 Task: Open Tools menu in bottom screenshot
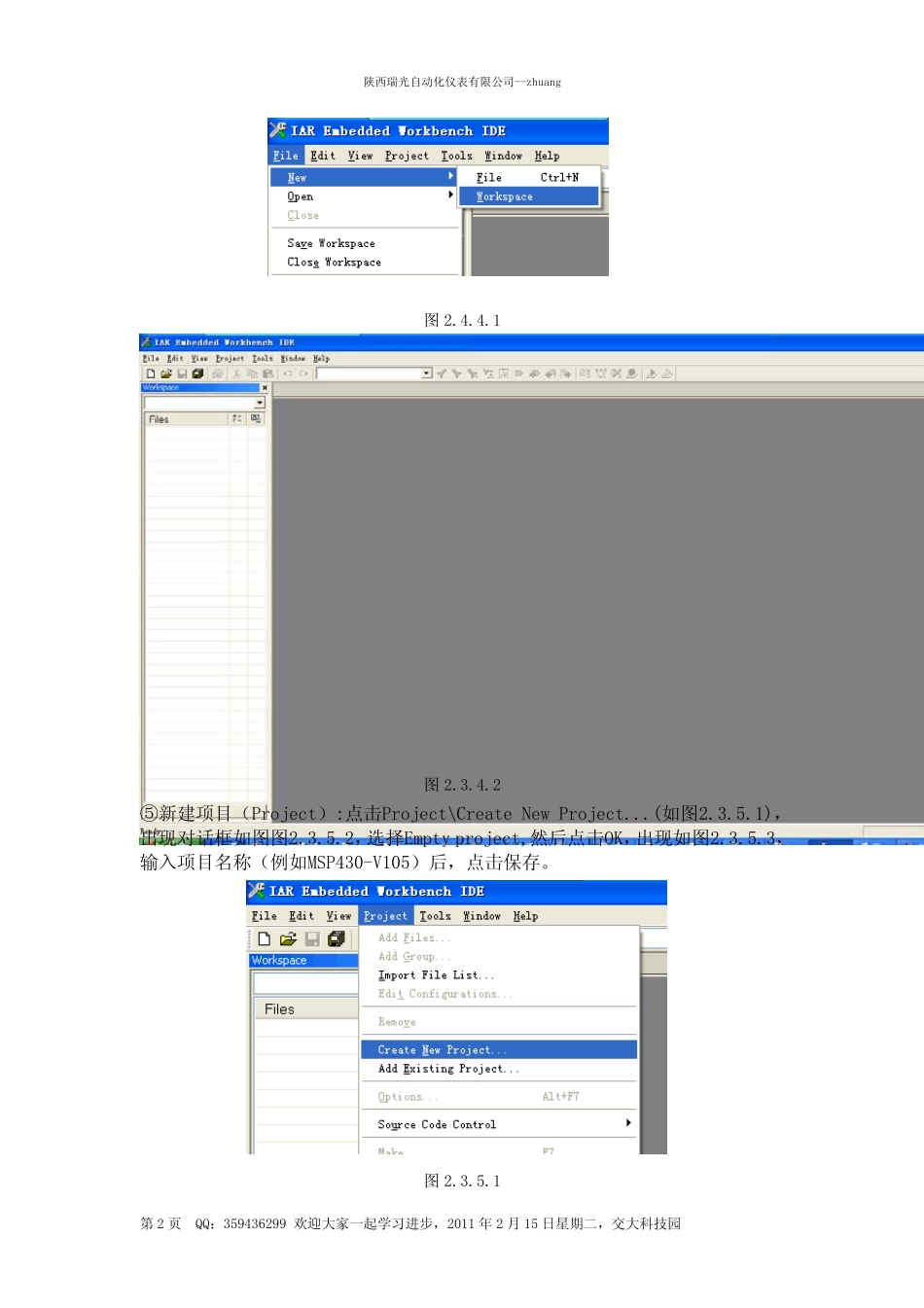tap(435, 916)
